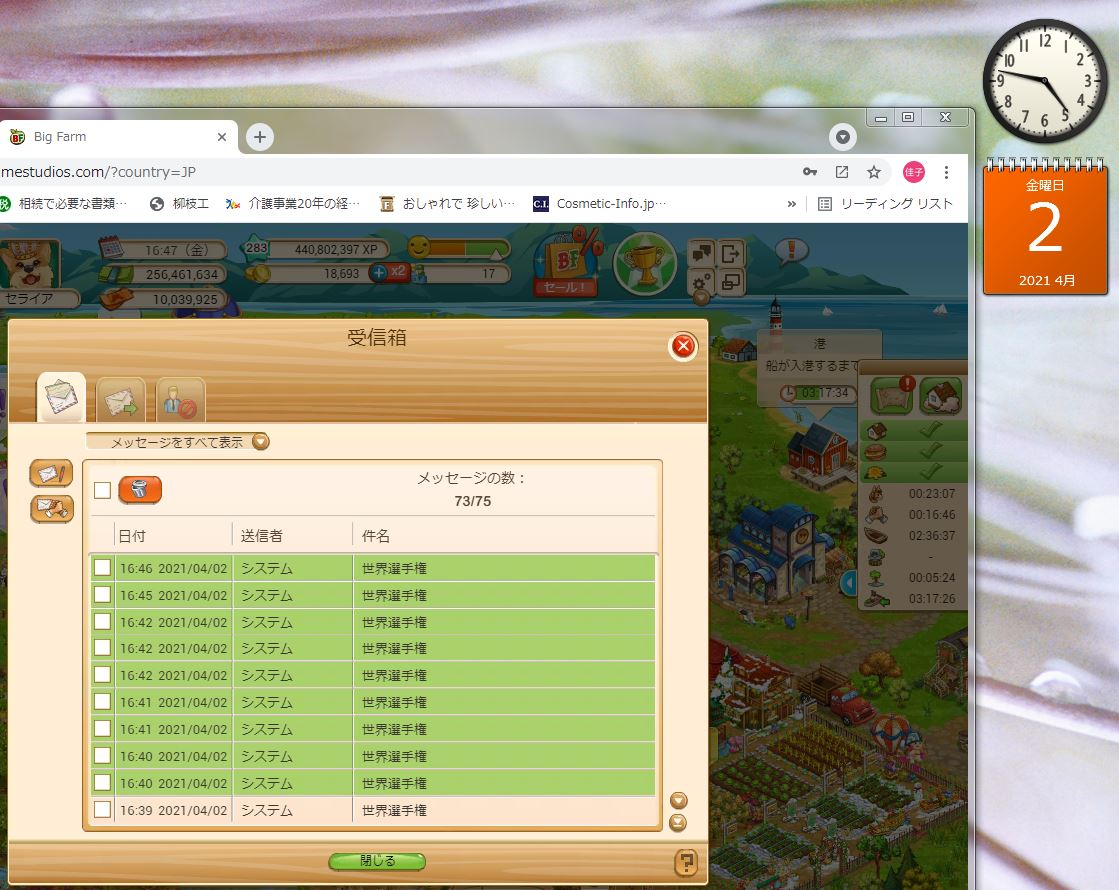Open the pink Chrome profile avatar

(913, 172)
